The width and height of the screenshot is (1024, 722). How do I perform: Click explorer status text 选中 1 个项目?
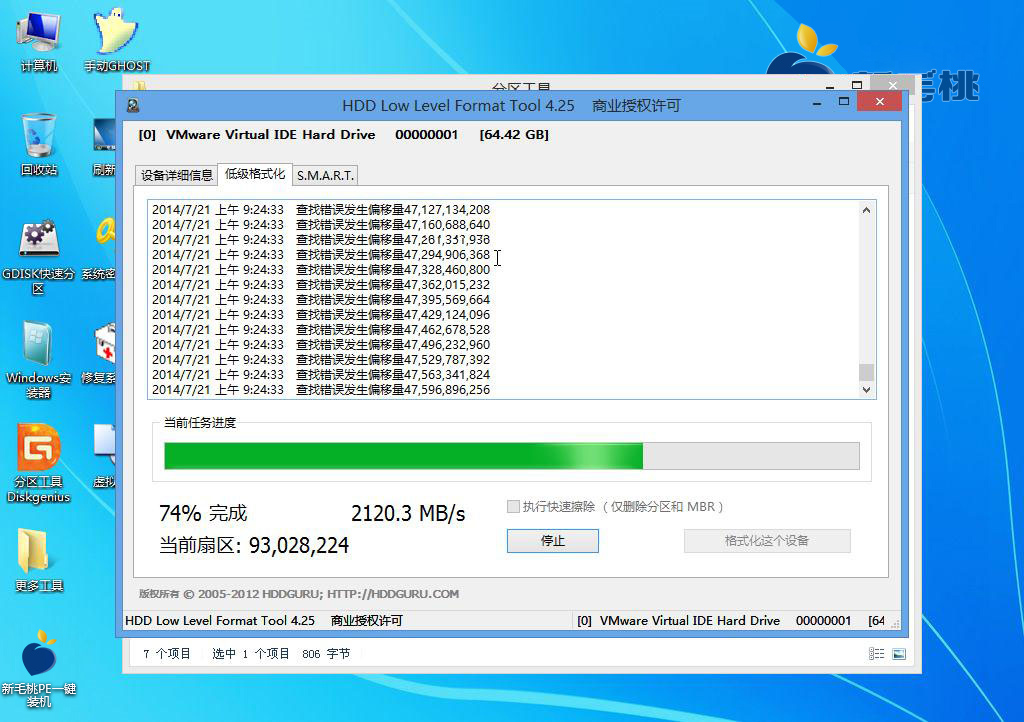tap(251, 653)
